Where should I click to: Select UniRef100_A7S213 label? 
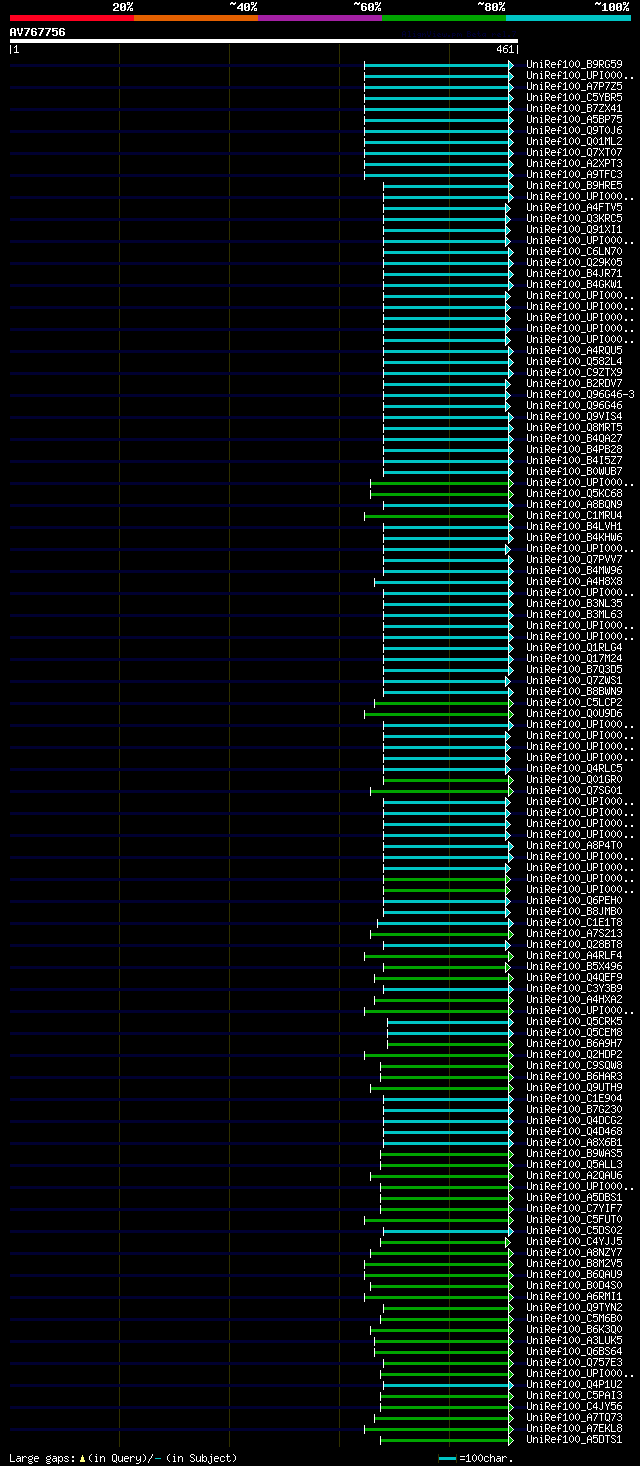pos(573,934)
